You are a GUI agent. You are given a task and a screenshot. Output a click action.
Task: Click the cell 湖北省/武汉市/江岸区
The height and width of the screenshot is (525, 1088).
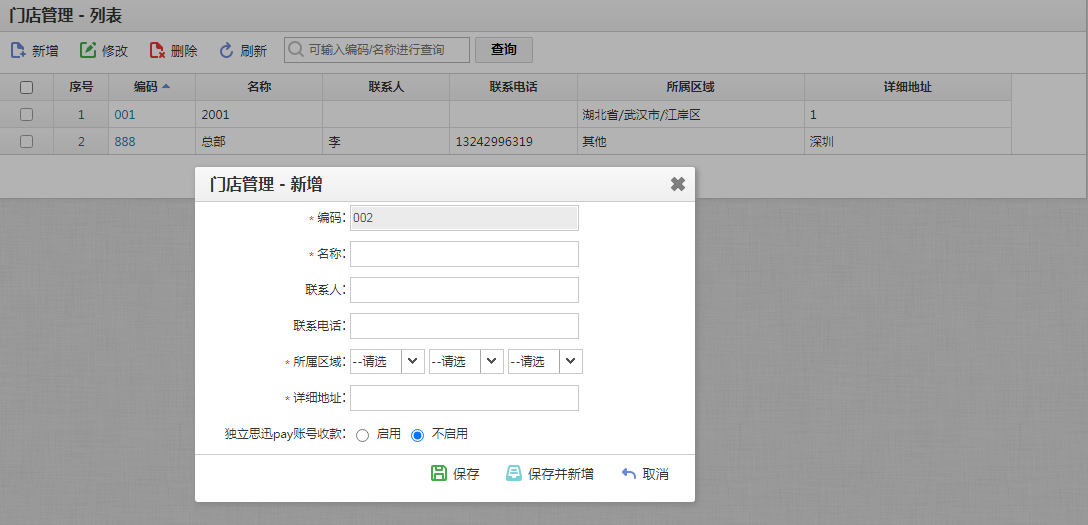690,114
